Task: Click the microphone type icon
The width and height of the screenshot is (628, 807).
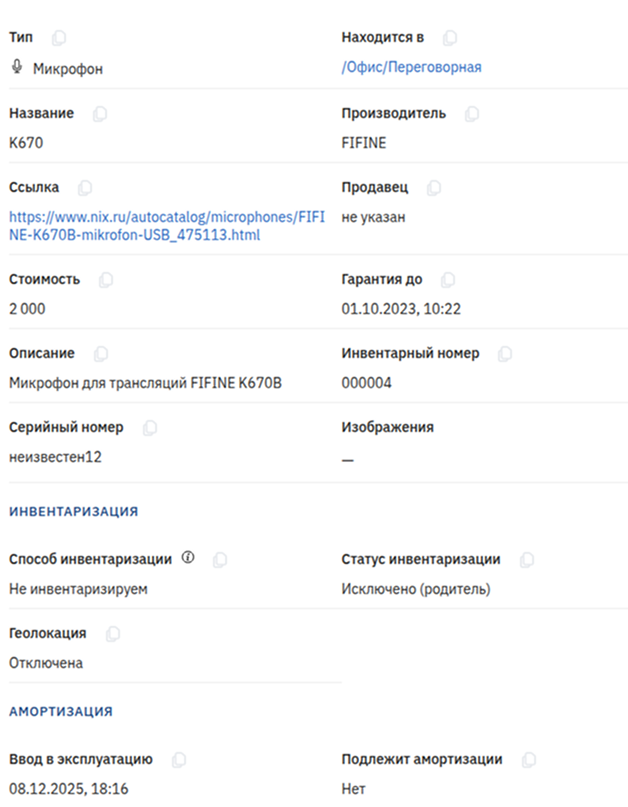Action: pyautogui.click(x=17, y=67)
